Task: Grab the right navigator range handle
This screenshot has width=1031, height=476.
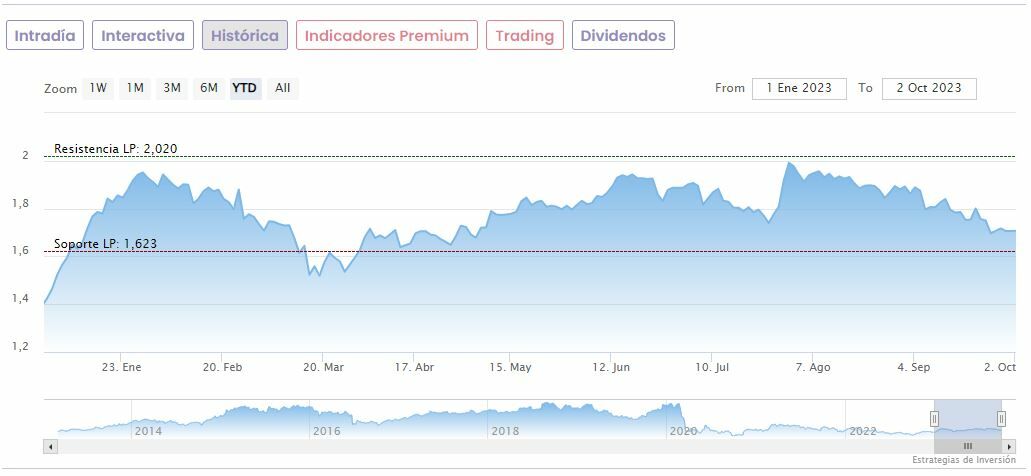Action: (x=1001, y=418)
